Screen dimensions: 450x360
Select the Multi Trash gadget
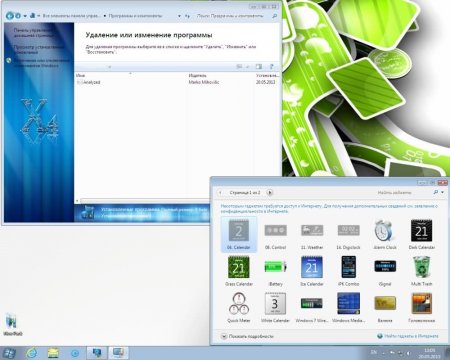(x=422, y=271)
